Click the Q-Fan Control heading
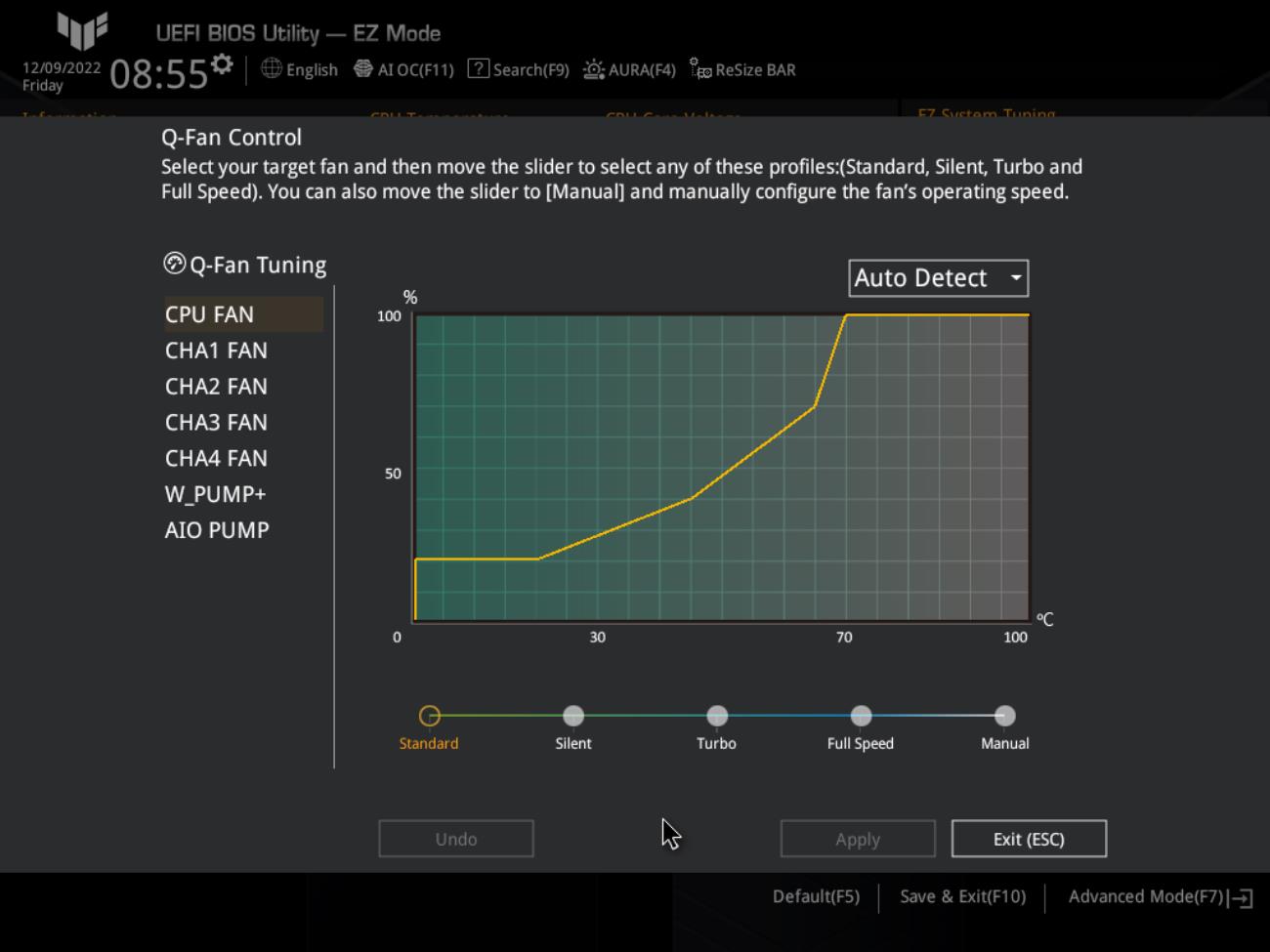Viewport: 1270px width, 952px height. pos(232,138)
